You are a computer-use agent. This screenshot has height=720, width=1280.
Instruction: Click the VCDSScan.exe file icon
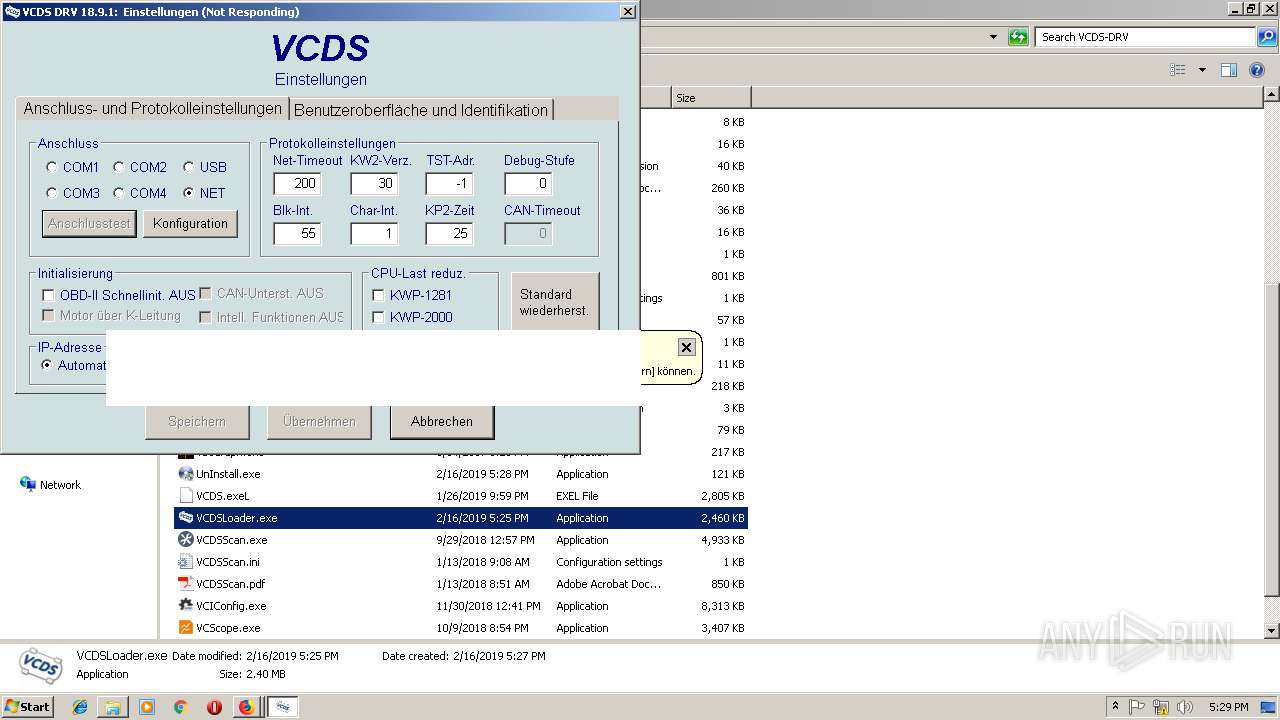(186, 540)
